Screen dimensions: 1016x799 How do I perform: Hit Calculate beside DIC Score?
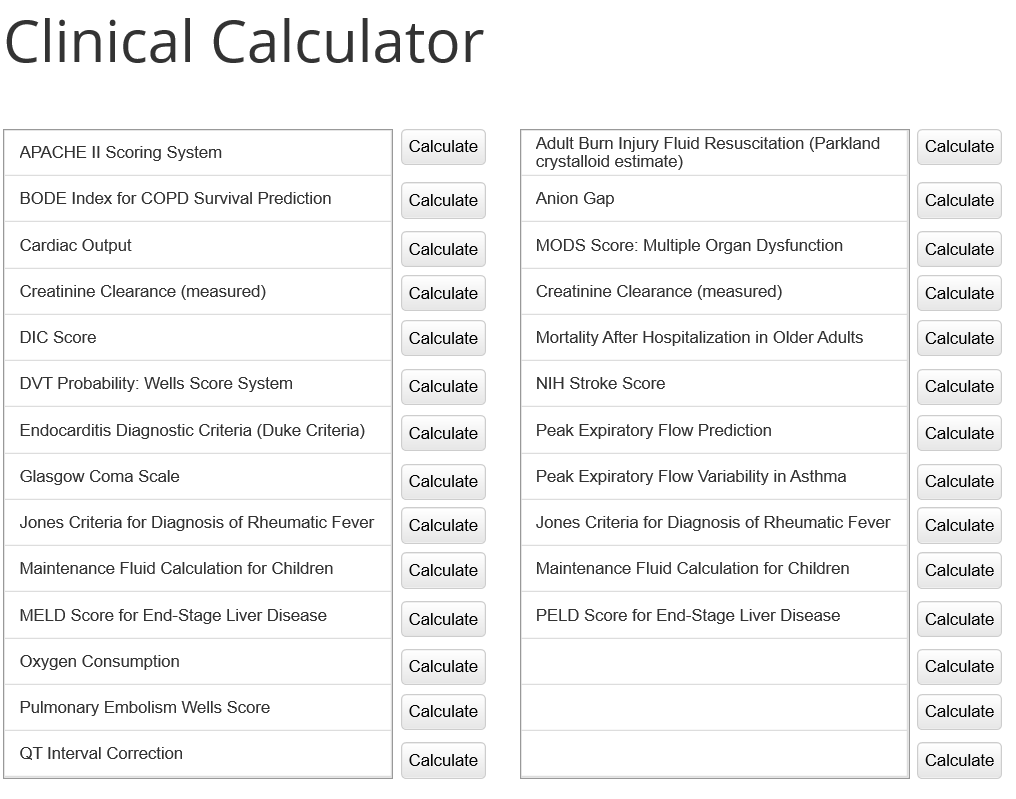click(443, 338)
